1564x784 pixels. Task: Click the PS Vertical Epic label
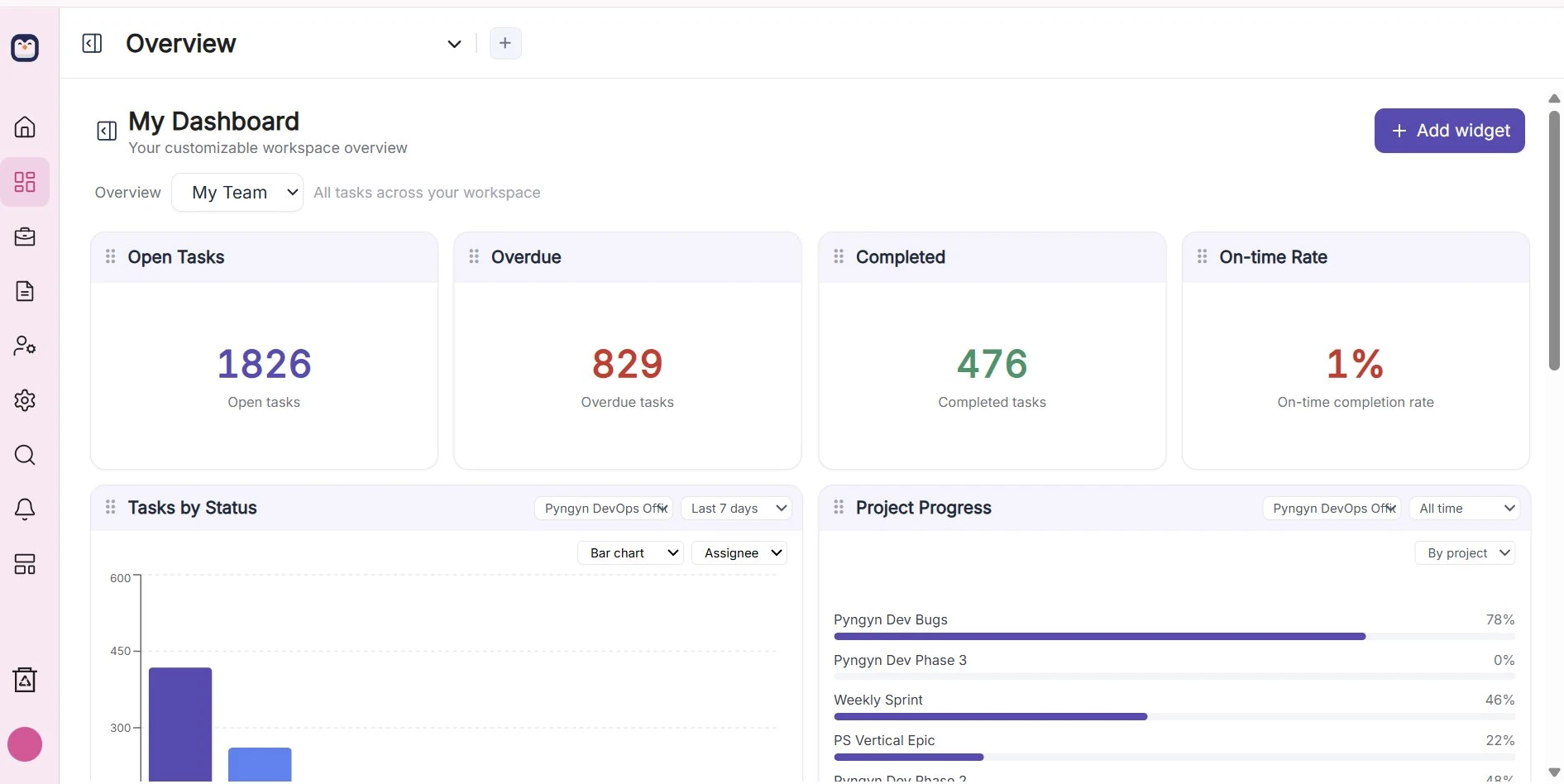click(884, 740)
